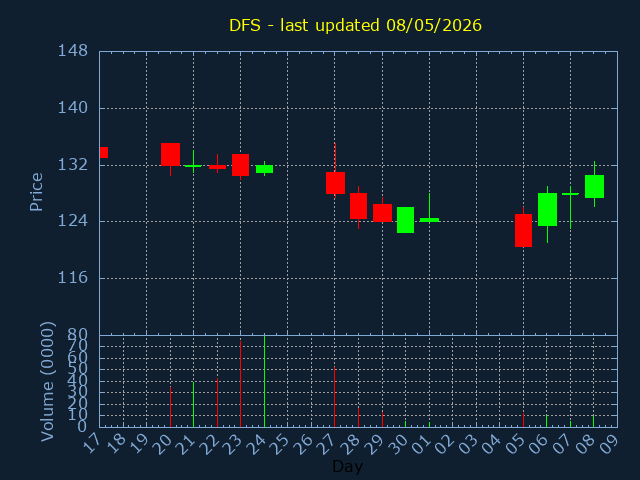Screen dimensions: 640x480
Task: Click the red volume bar for day 28
Action: coord(358,417)
